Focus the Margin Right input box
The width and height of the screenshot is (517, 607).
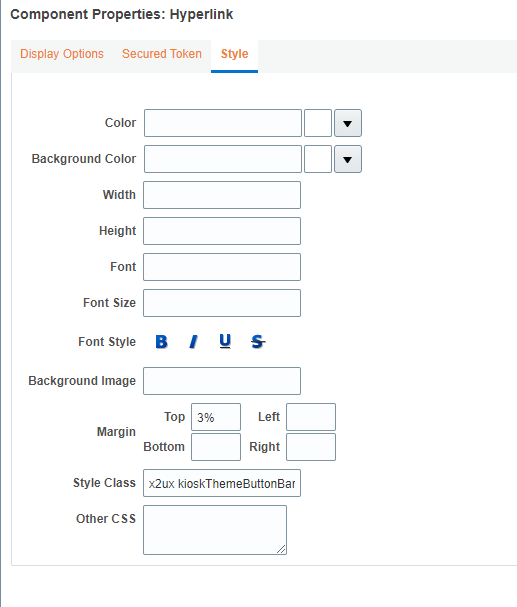click(x=311, y=447)
